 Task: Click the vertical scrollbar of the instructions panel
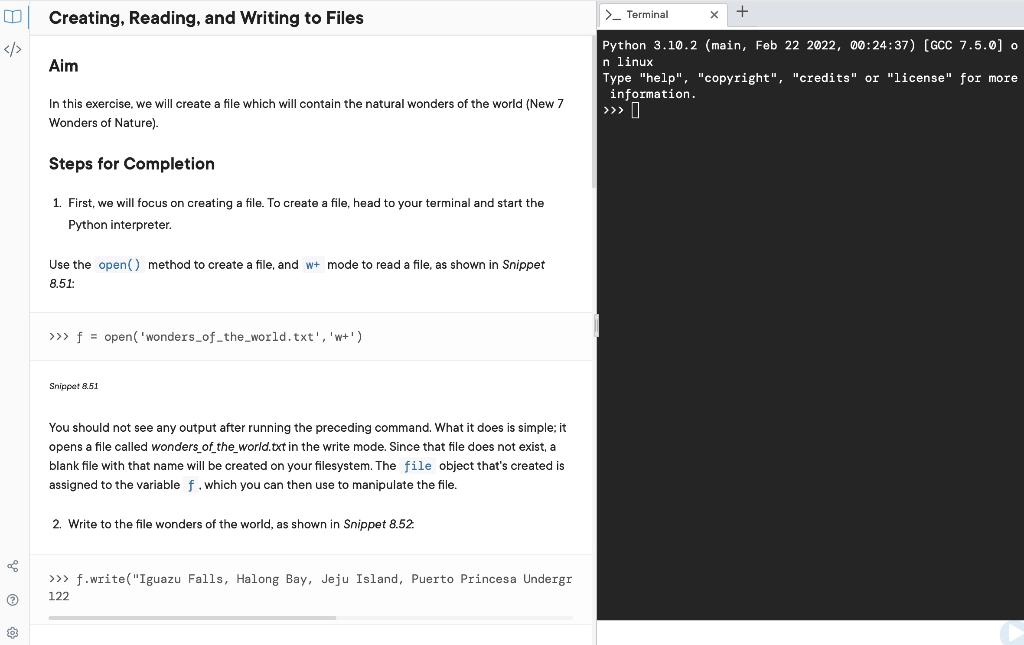point(596,325)
